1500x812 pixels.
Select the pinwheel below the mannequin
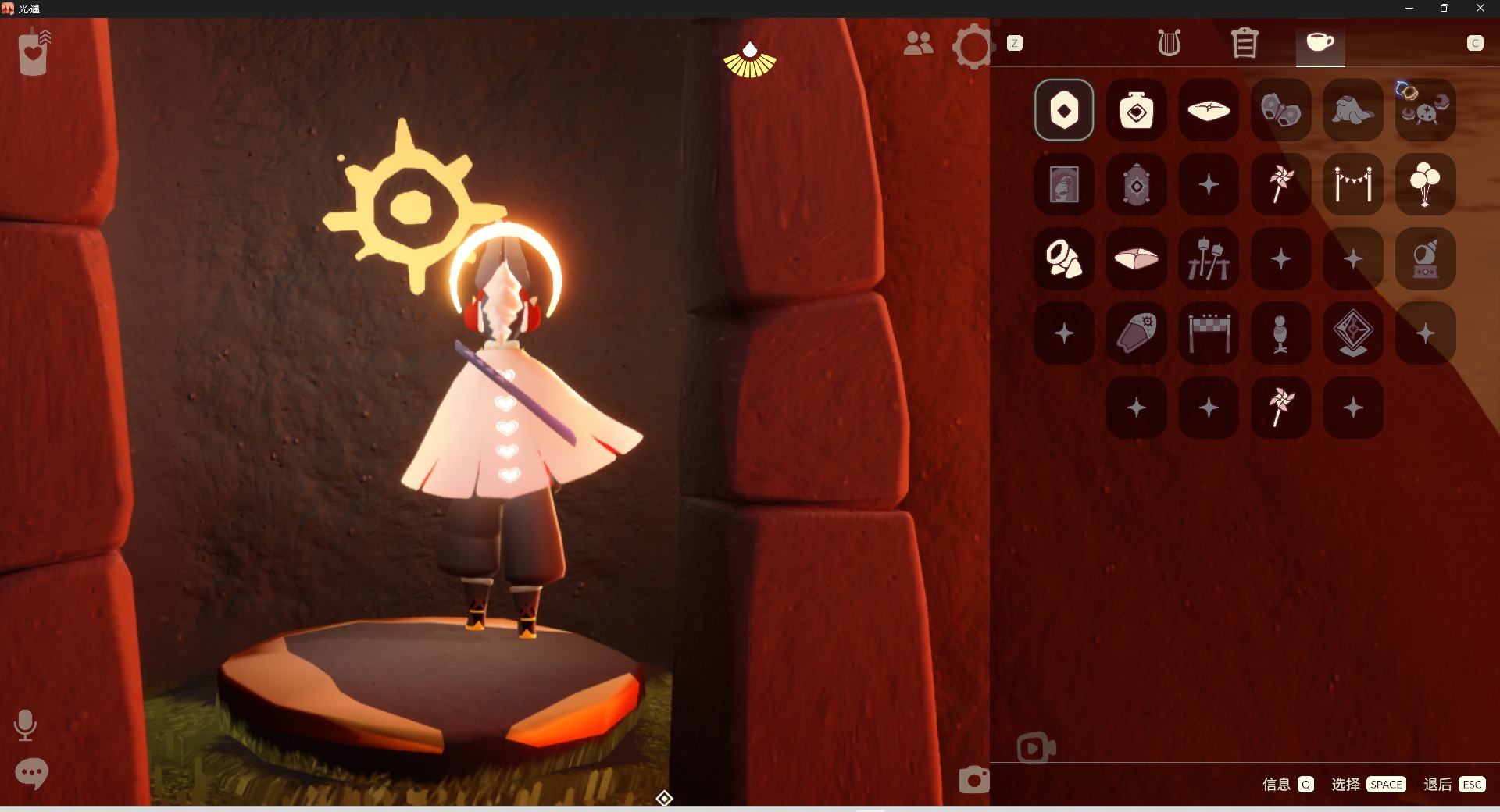pos(1281,408)
